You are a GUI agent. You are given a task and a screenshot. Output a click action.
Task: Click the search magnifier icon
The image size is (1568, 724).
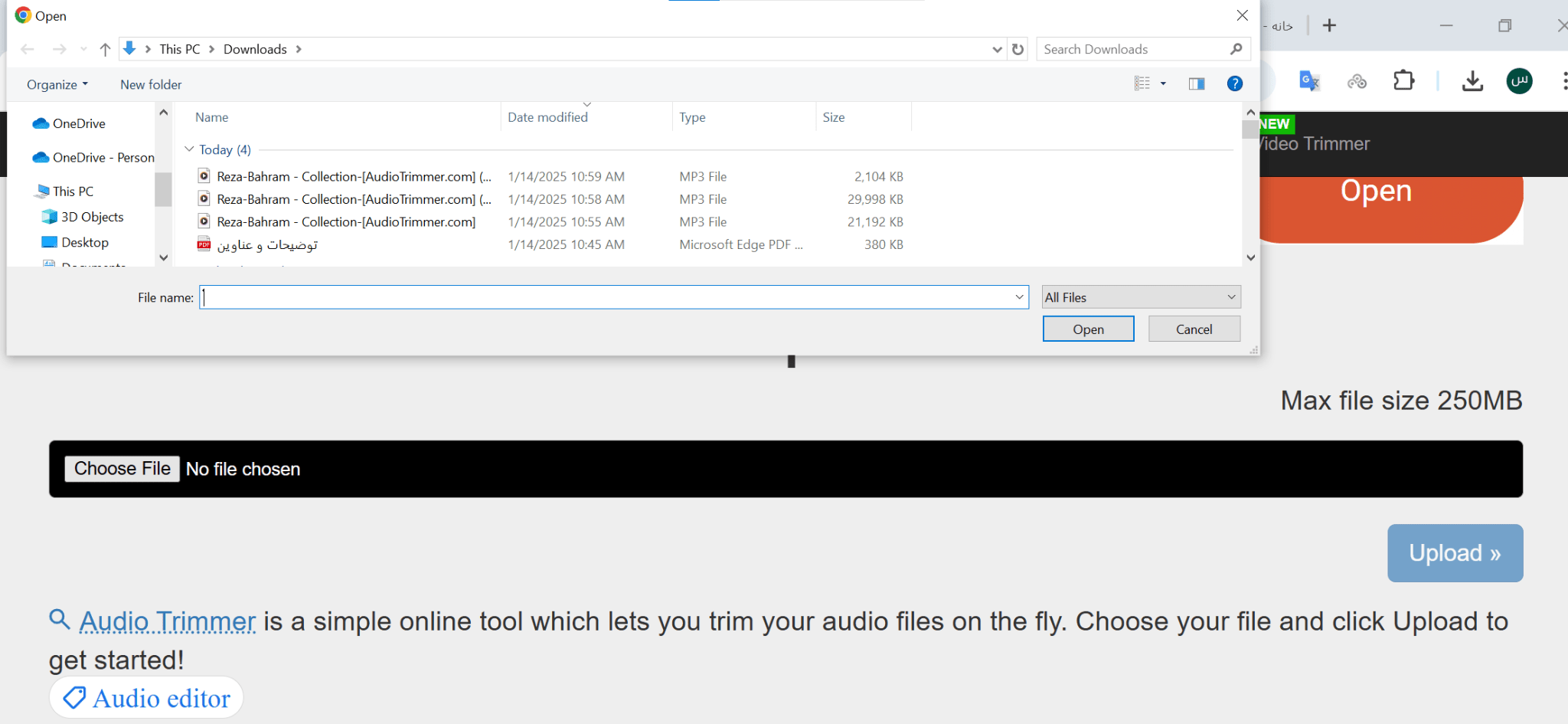click(1236, 49)
